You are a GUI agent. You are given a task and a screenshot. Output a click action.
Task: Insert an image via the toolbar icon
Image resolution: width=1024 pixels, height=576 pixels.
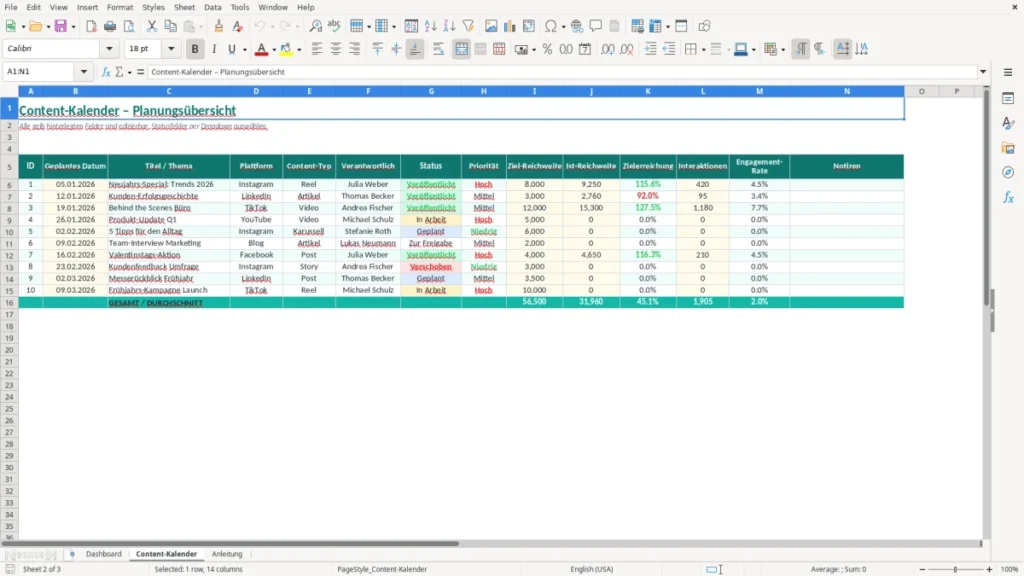tap(491, 26)
